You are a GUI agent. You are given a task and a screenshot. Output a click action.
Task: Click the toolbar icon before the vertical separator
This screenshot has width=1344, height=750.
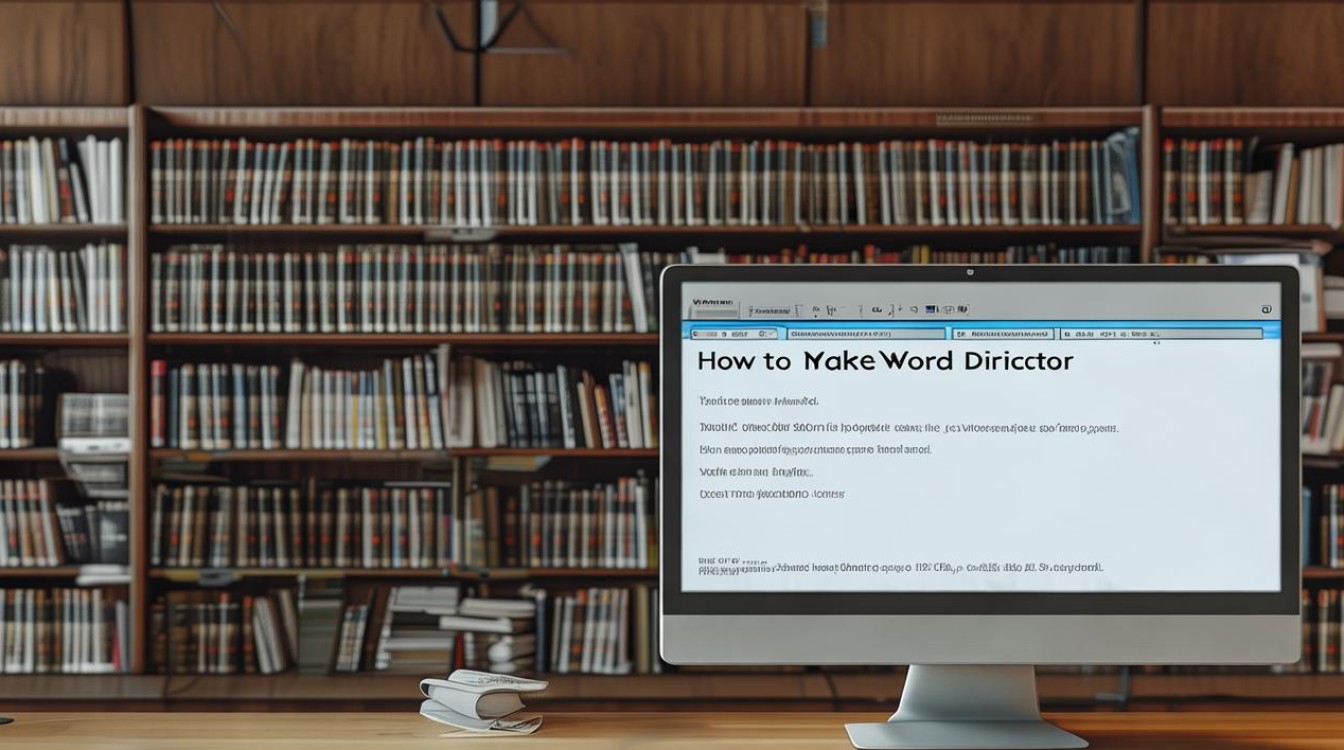pos(876,310)
